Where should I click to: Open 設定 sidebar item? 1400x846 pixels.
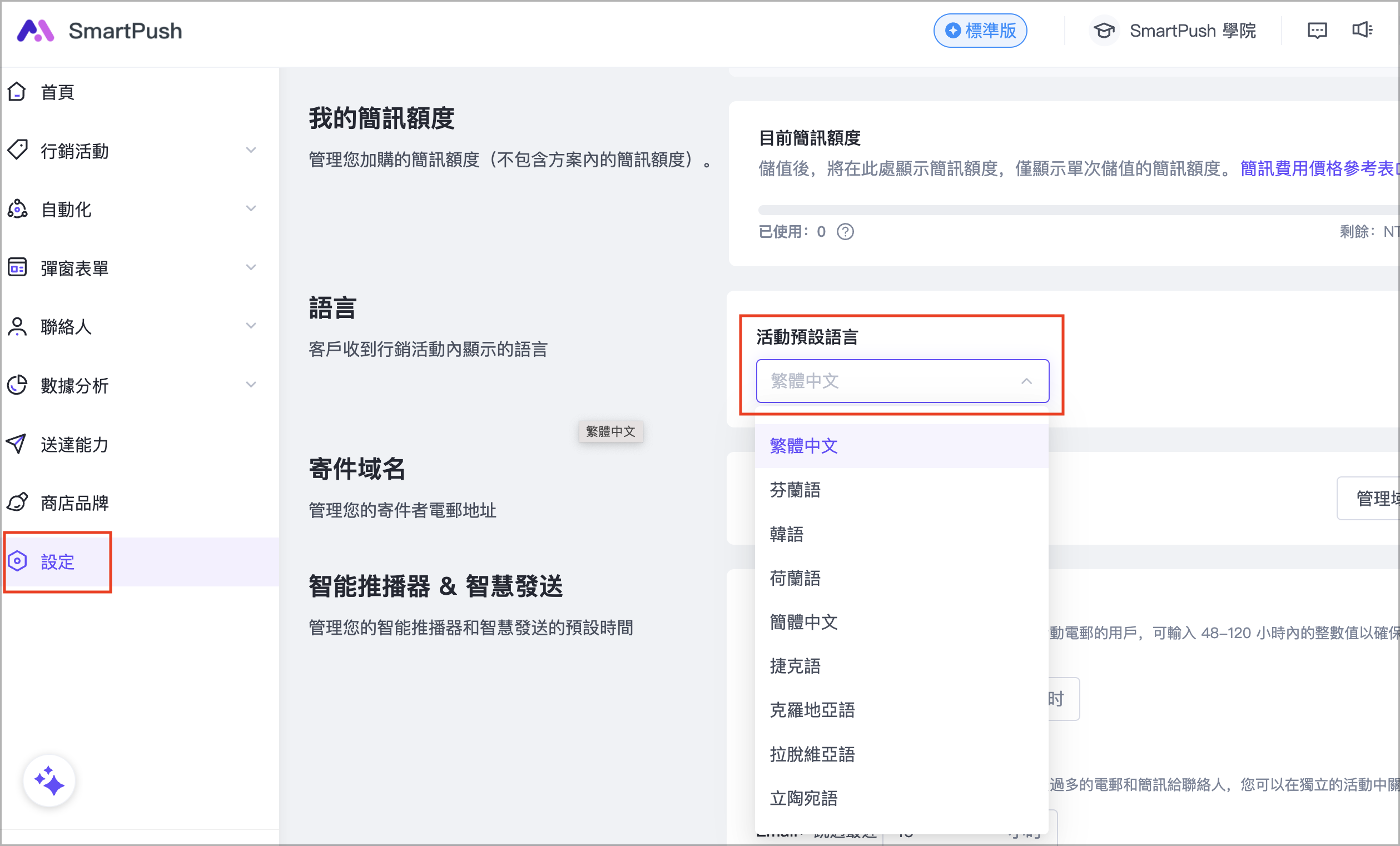(x=140, y=562)
